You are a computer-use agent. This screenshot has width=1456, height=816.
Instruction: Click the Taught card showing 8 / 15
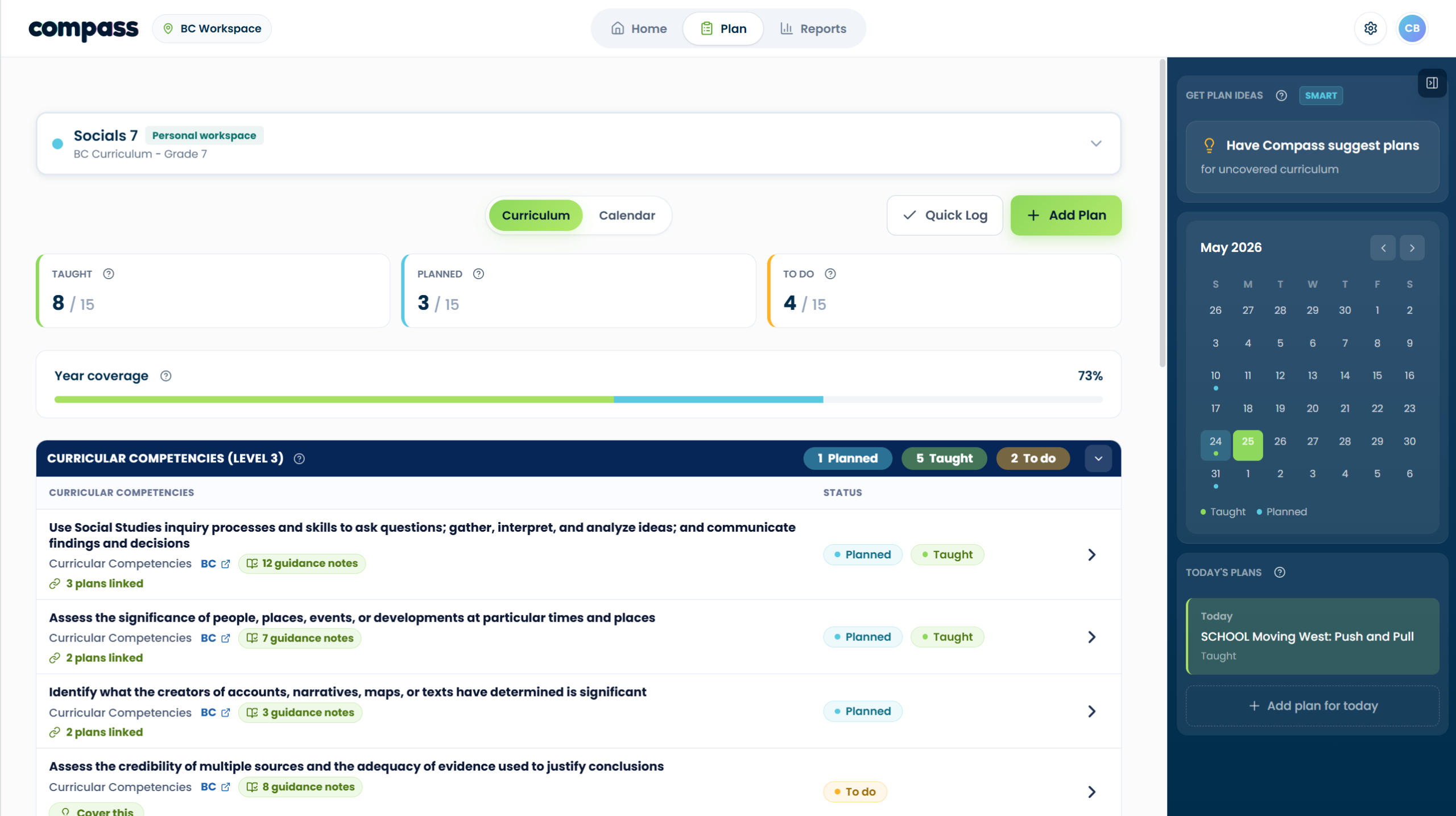point(213,291)
